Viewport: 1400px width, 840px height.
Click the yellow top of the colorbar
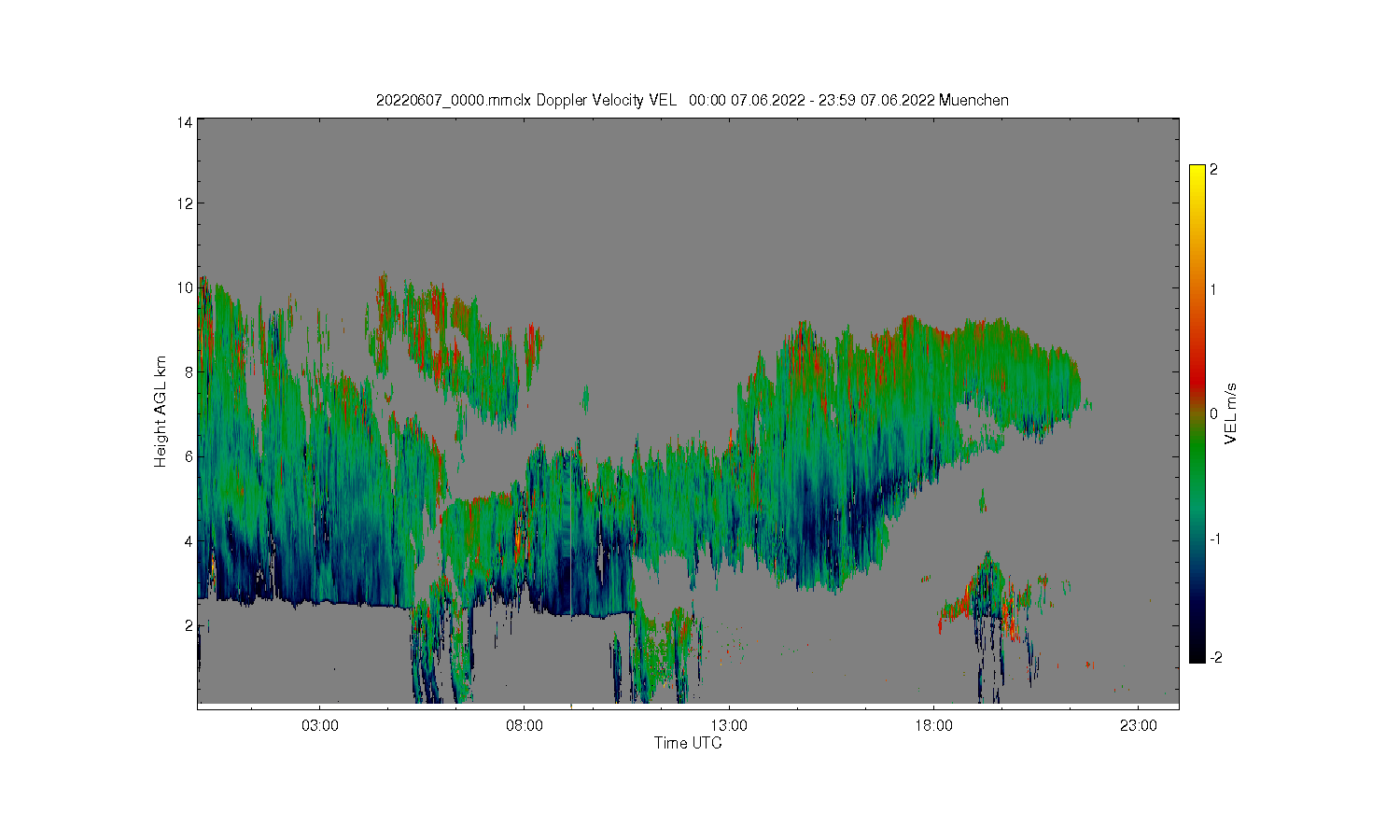(x=1197, y=173)
